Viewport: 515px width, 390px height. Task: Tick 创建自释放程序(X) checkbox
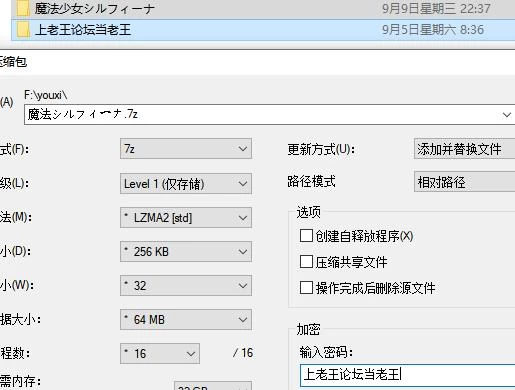point(306,236)
